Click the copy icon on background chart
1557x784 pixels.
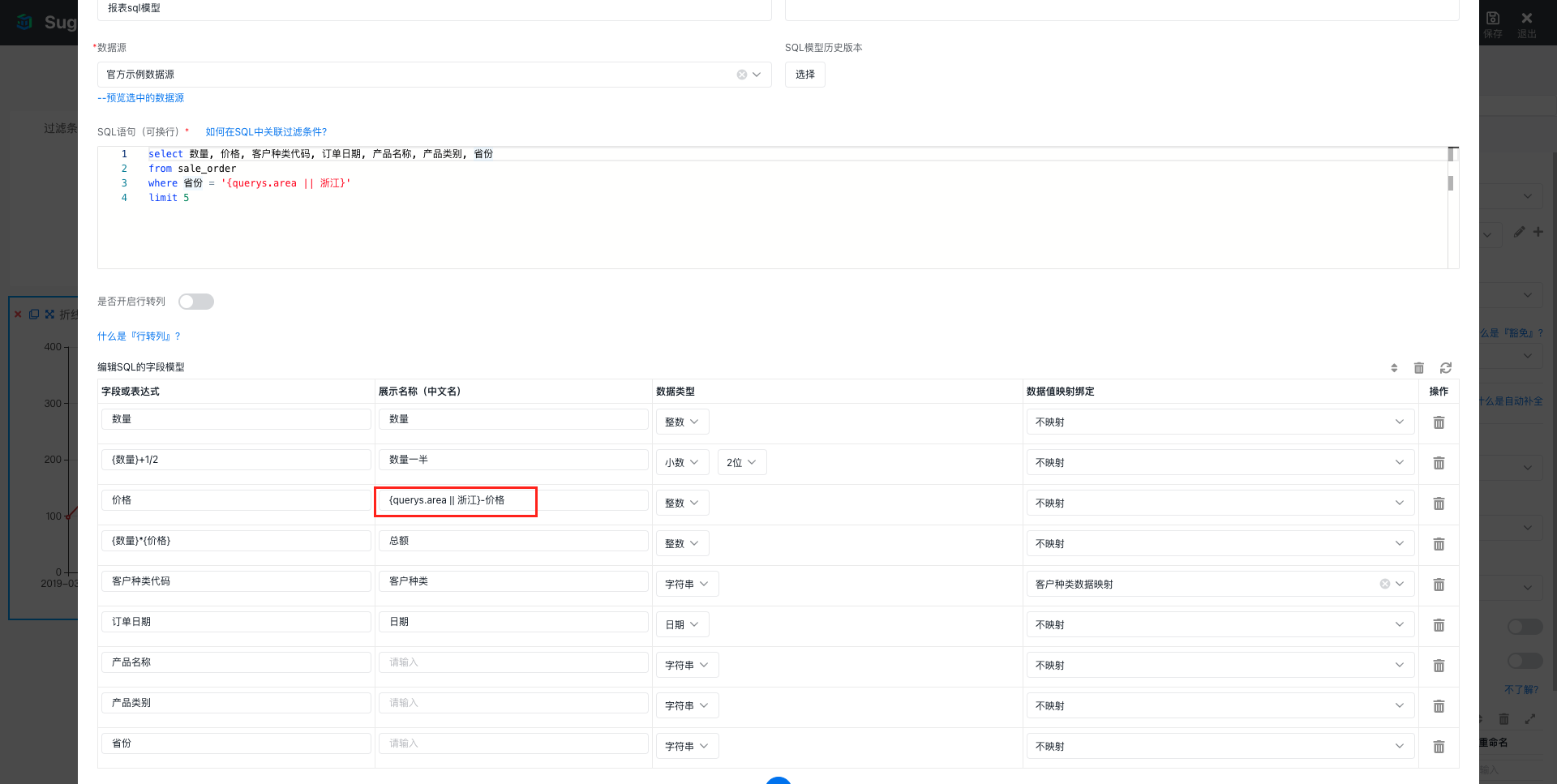click(34, 315)
